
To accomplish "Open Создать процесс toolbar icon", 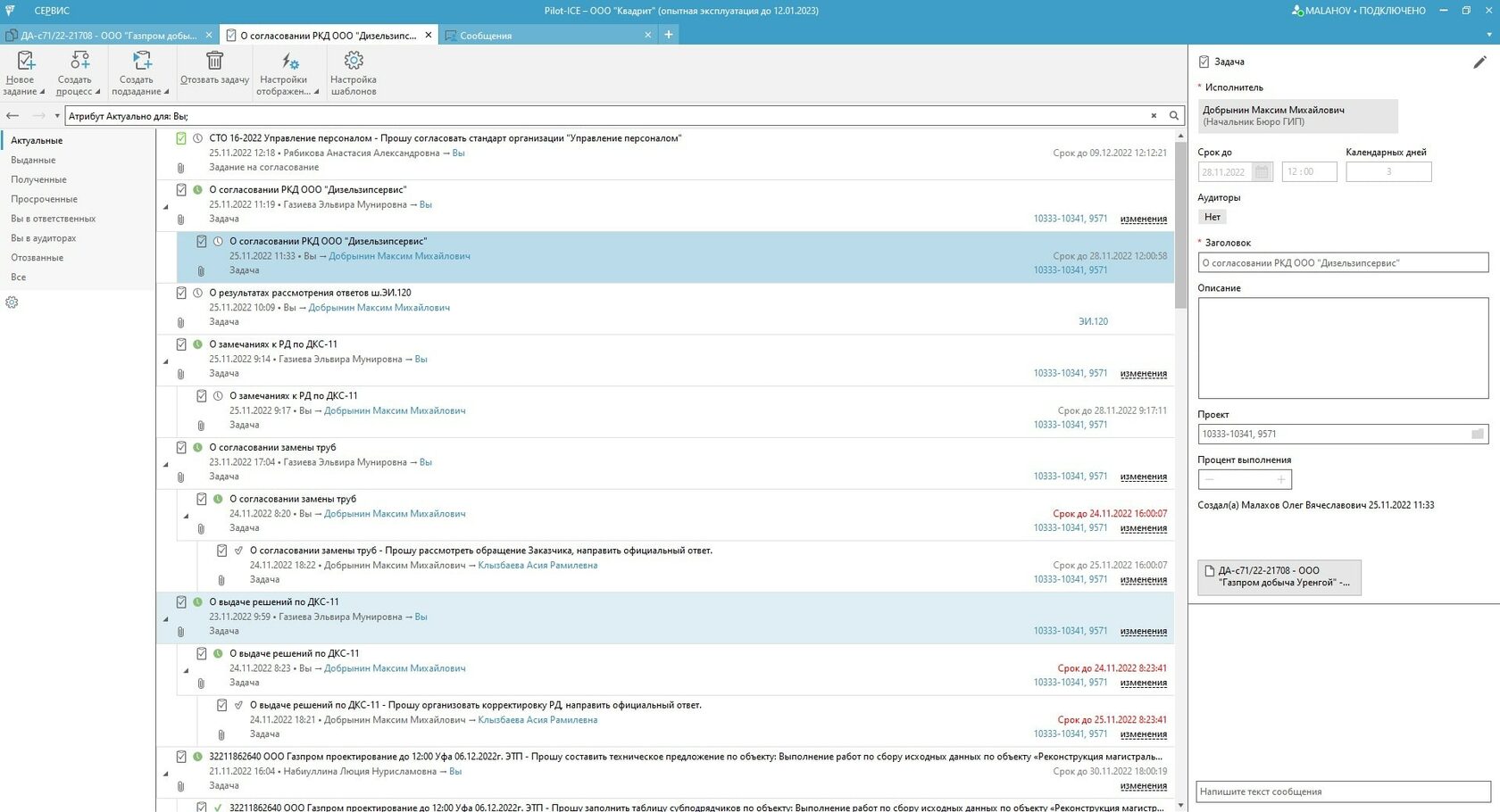I will 79,61.
